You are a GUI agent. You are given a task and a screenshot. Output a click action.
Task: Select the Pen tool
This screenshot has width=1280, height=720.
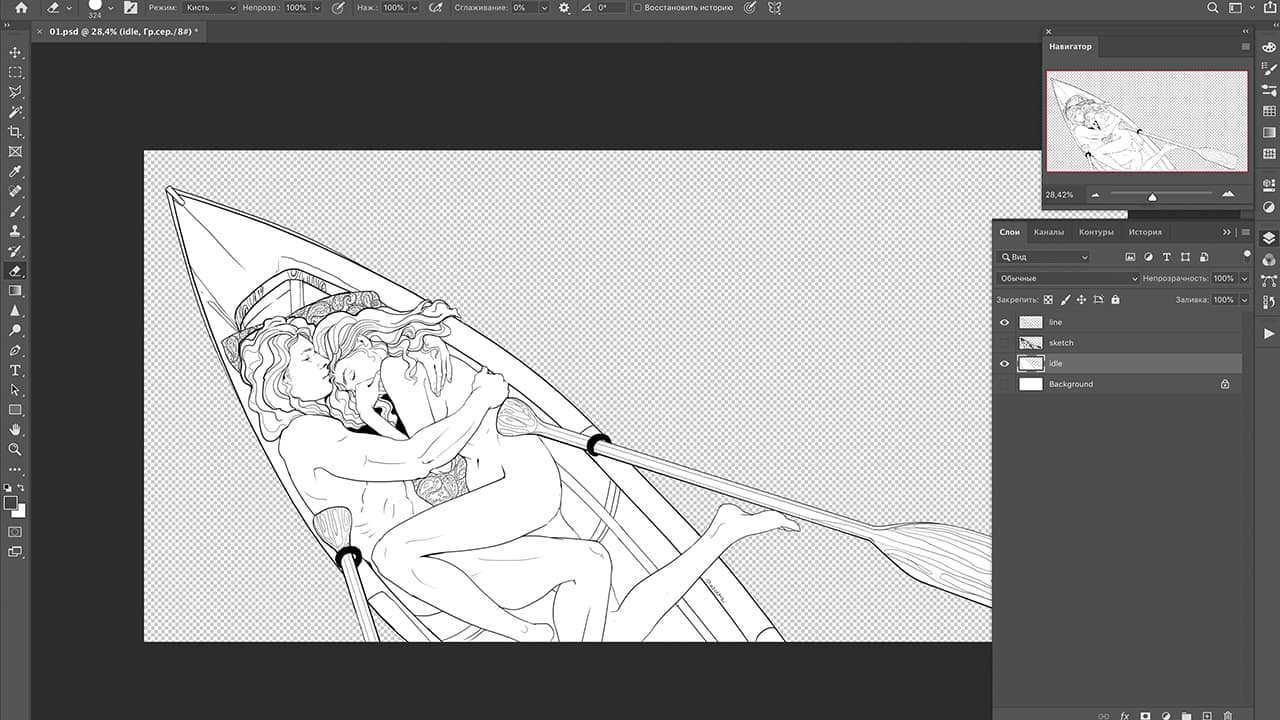tap(15, 350)
